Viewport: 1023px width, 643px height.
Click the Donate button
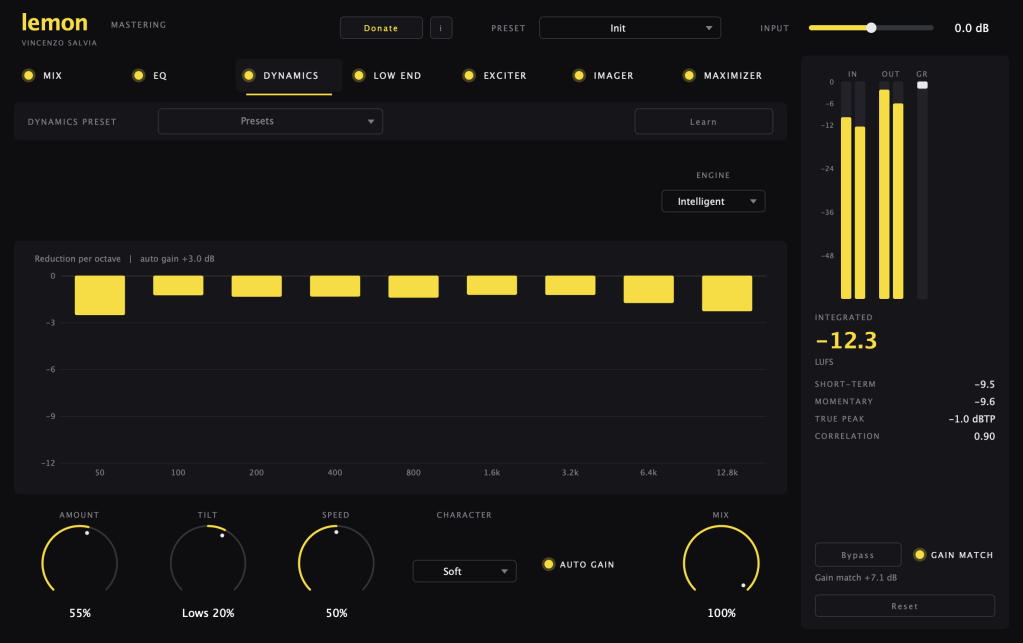coord(381,28)
